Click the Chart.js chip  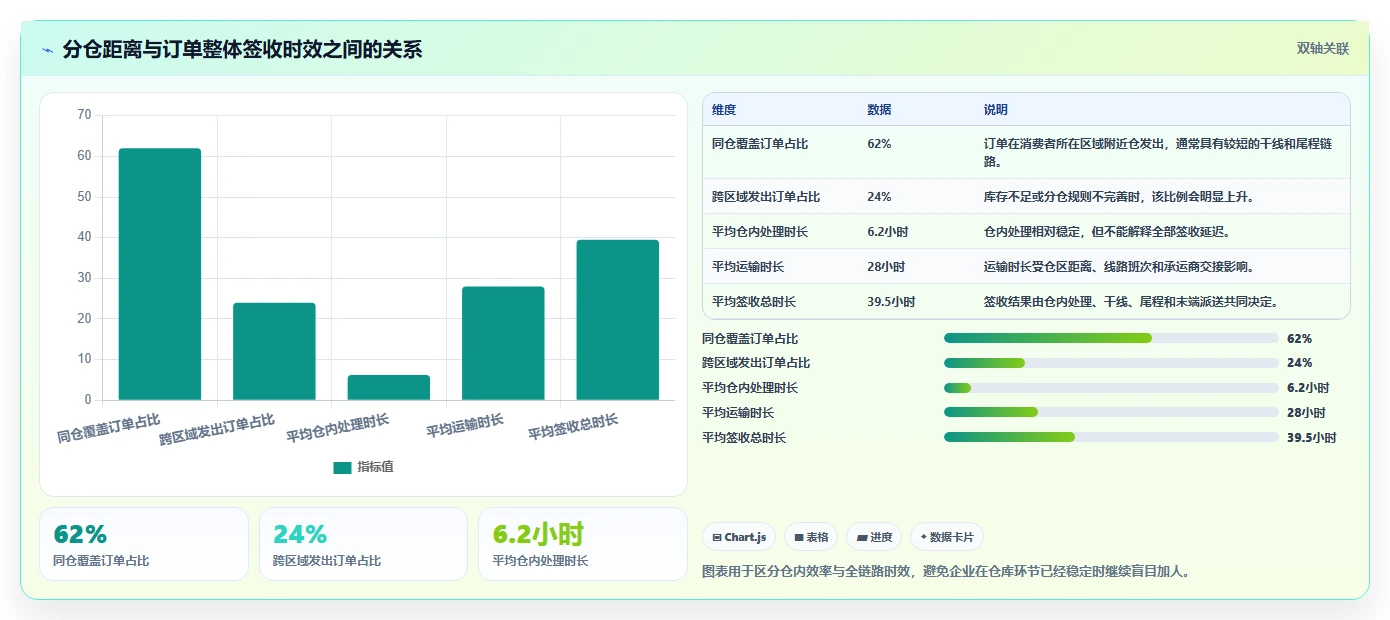739,537
